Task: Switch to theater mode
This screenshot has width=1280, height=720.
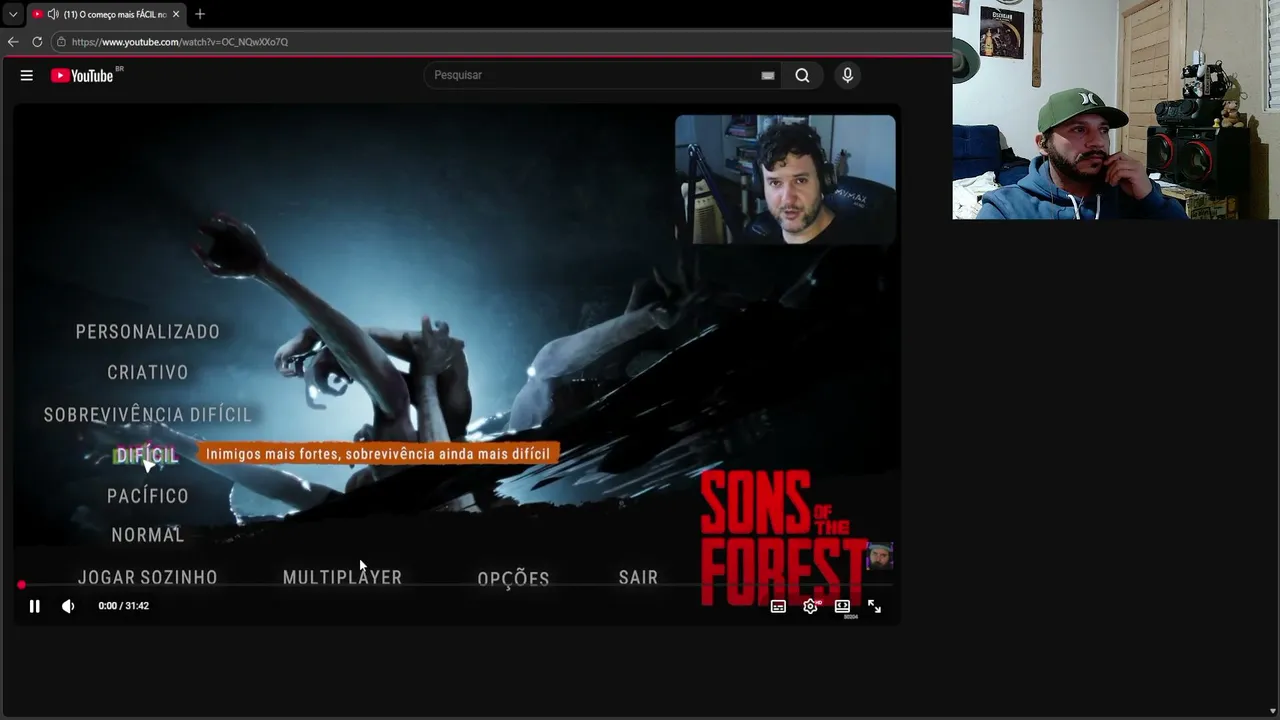Action: pyautogui.click(x=842, y=606)
